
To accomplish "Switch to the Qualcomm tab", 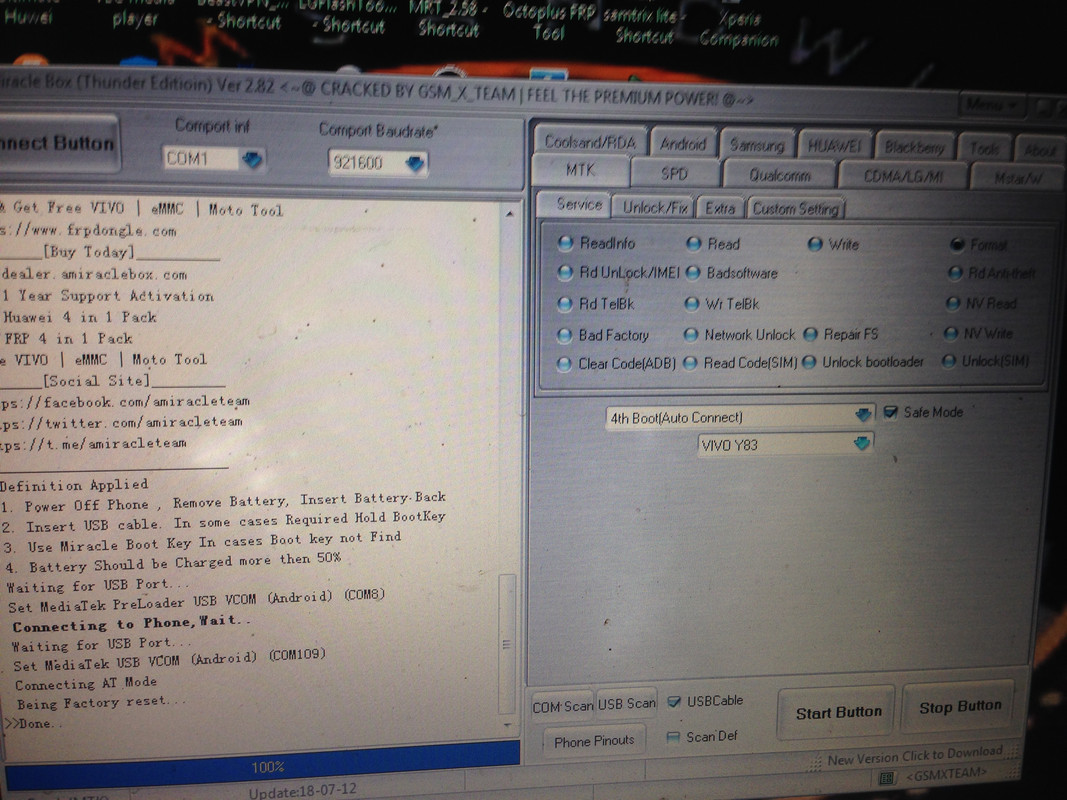I will pyautogui.click(x=779, y=175).
